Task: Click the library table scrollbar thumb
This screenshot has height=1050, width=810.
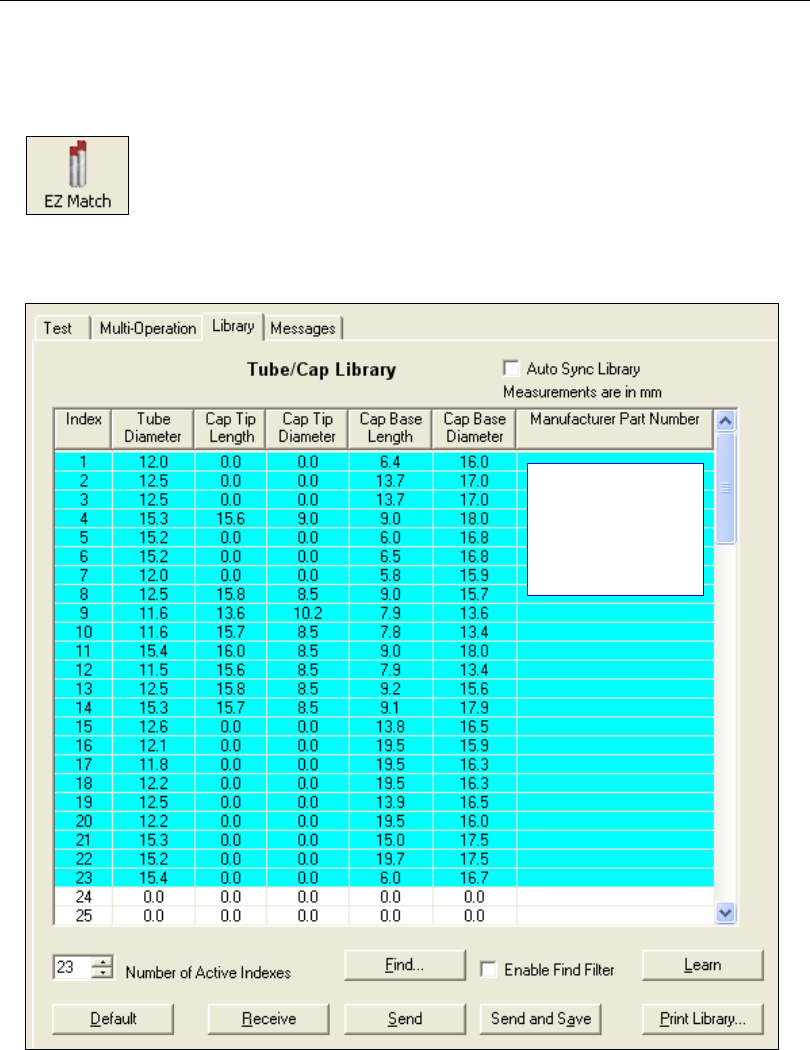Action: click(726, 488)
